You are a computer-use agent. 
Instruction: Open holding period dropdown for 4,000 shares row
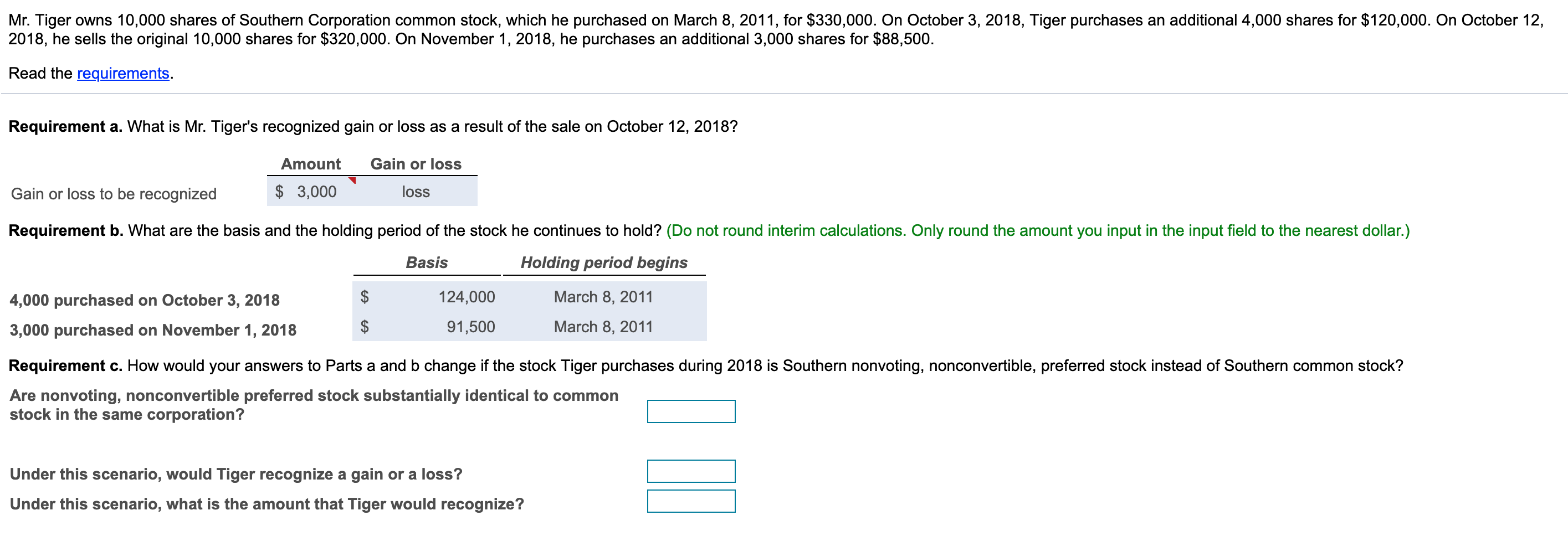click(603, 297)
